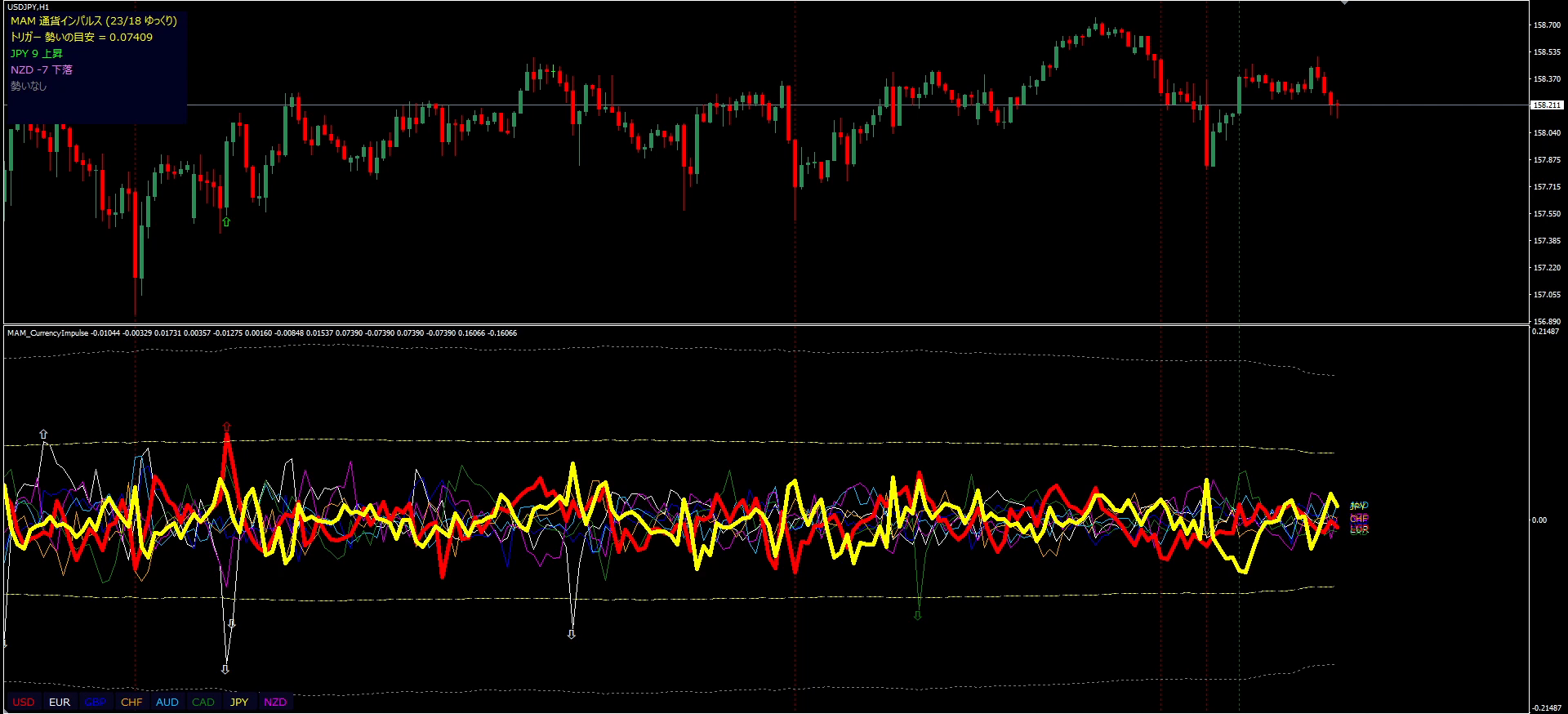The height and width of the screenshot is (714, 1568).
Task: Click the white up arrow atop the early EUR peak
Action: click(x=43, y=435)
